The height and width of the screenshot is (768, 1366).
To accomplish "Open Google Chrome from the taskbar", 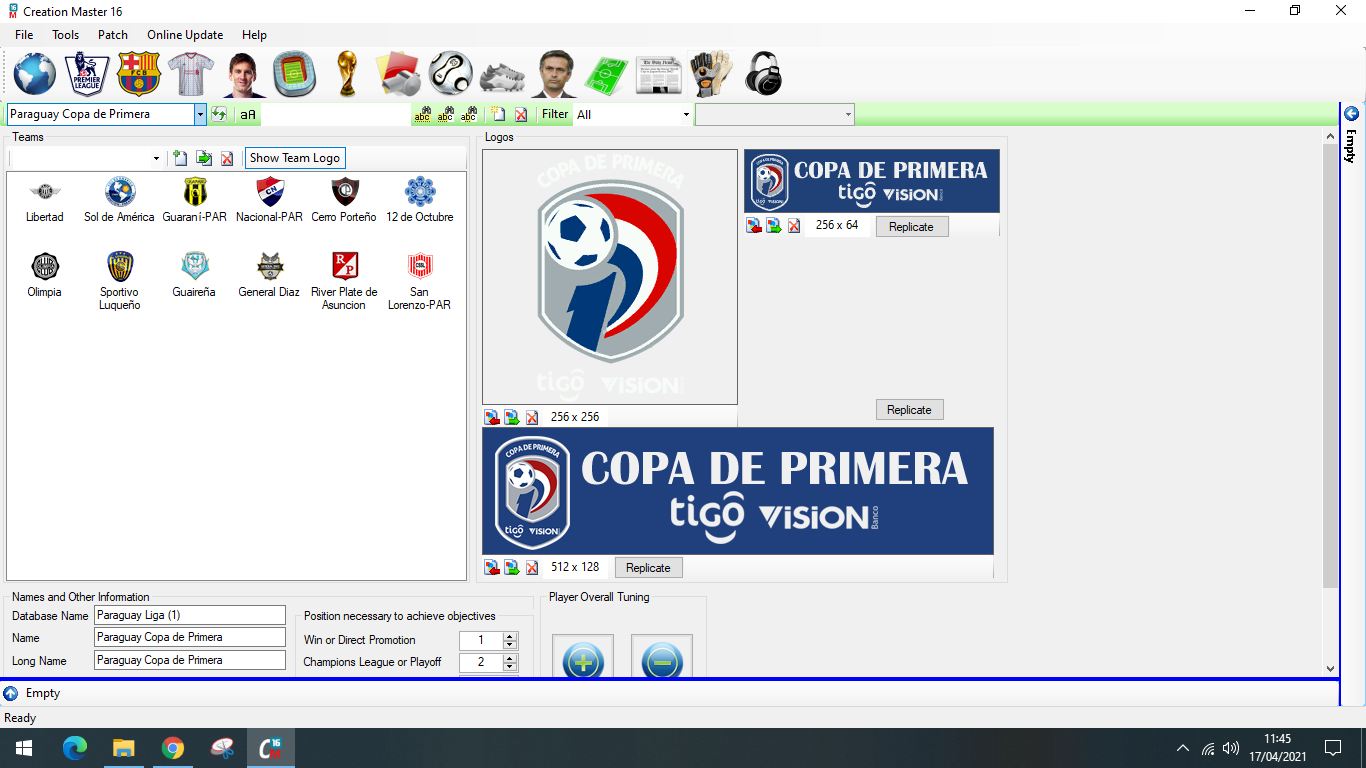I will 173,748.
